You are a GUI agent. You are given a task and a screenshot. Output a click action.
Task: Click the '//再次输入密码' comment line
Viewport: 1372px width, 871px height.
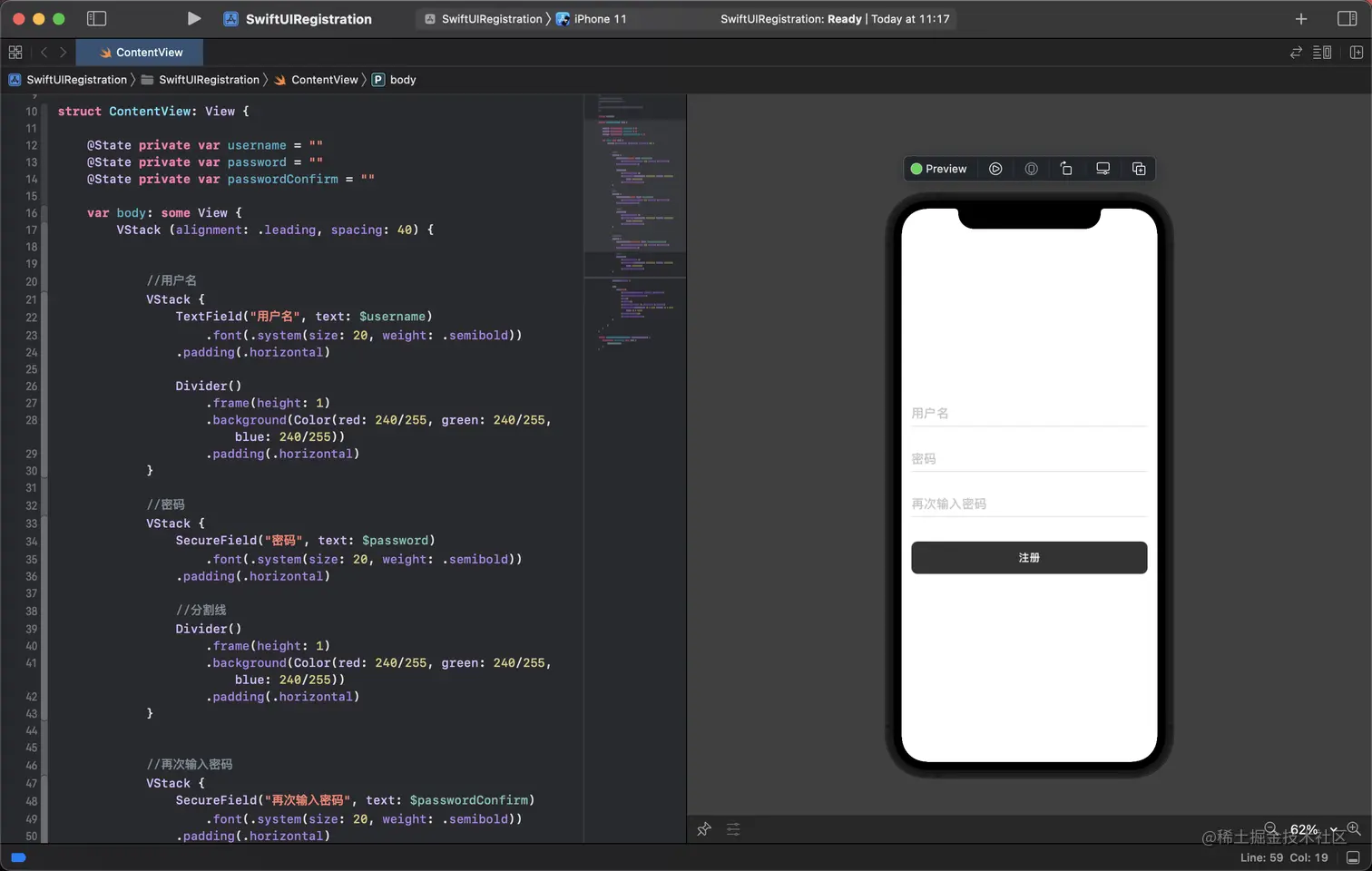point(190,765)
